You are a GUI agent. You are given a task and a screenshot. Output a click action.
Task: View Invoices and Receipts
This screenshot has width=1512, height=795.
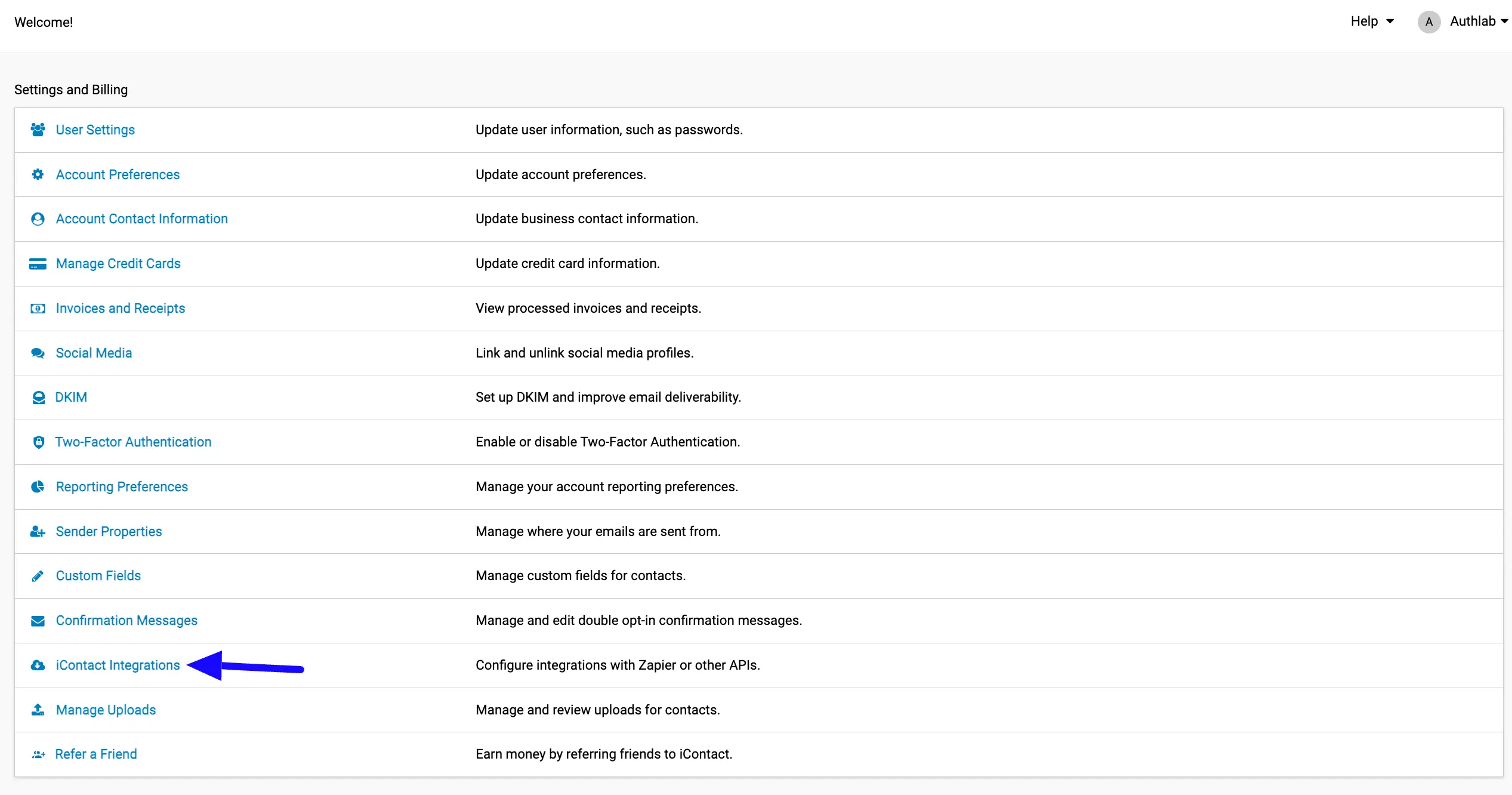[x=121, y=309]
